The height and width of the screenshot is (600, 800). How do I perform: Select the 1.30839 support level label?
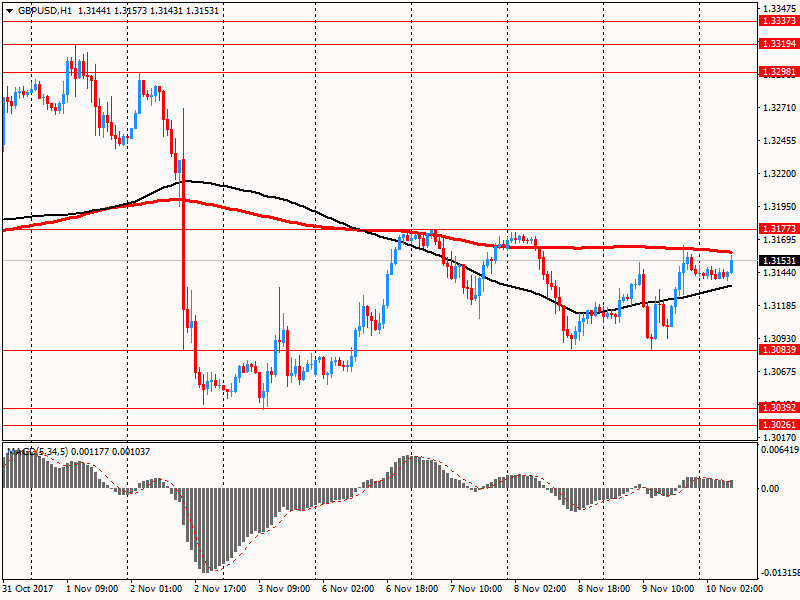(779, 349)
